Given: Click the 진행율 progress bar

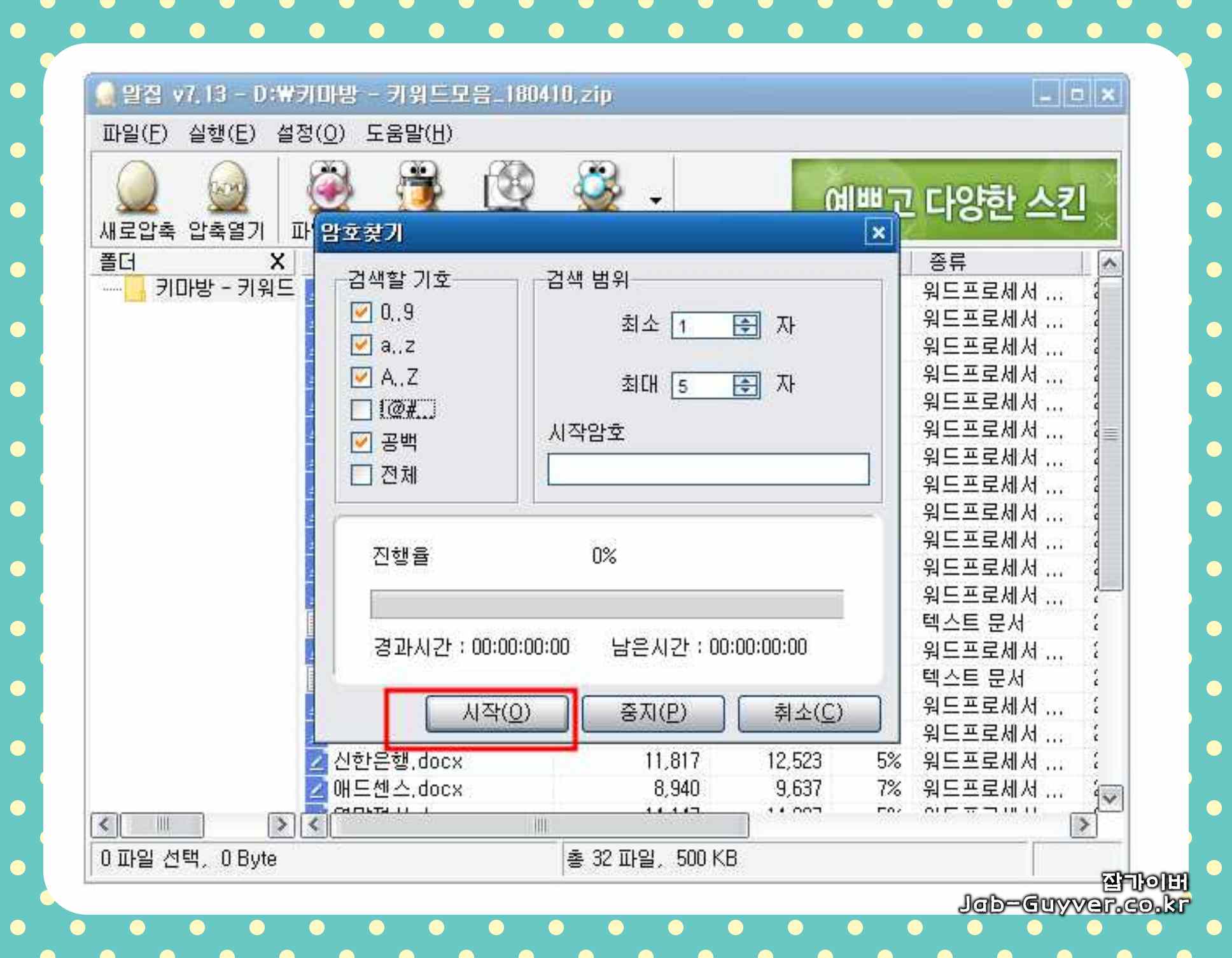Looking at the screenshot, I should click(606, 604).
